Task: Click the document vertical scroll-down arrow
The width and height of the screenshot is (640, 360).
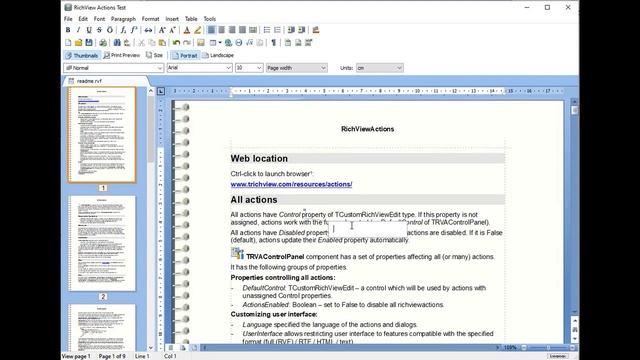Action: click(575, 312)
